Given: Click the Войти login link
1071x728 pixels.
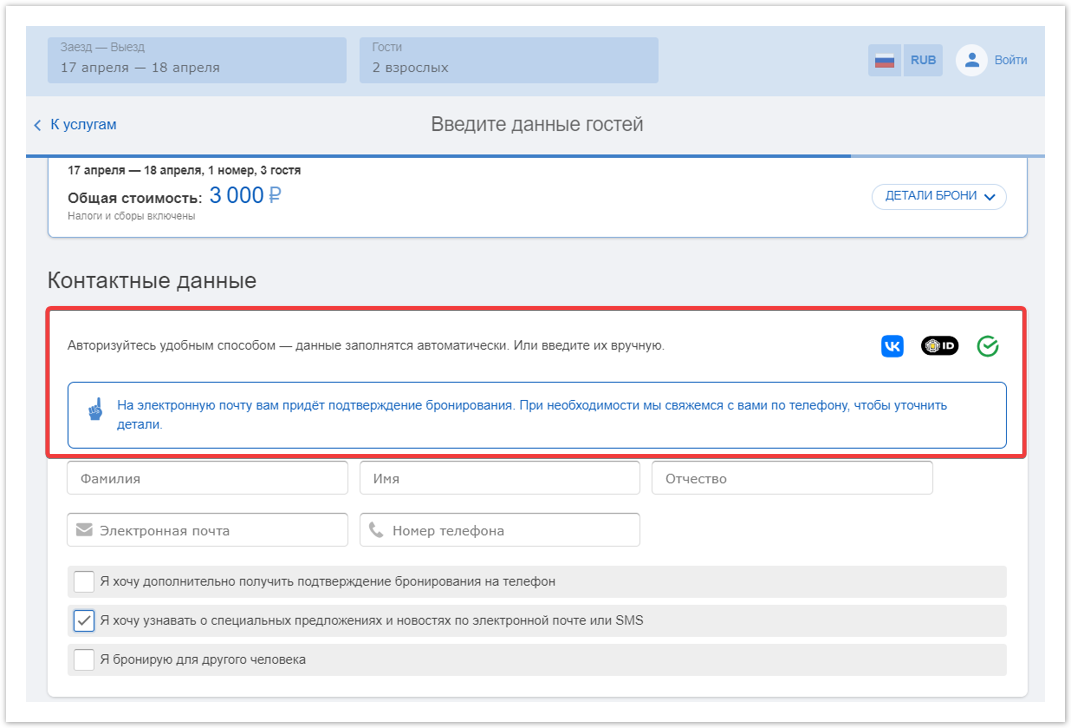Looking at the screenshot, I should point(1010,60).
